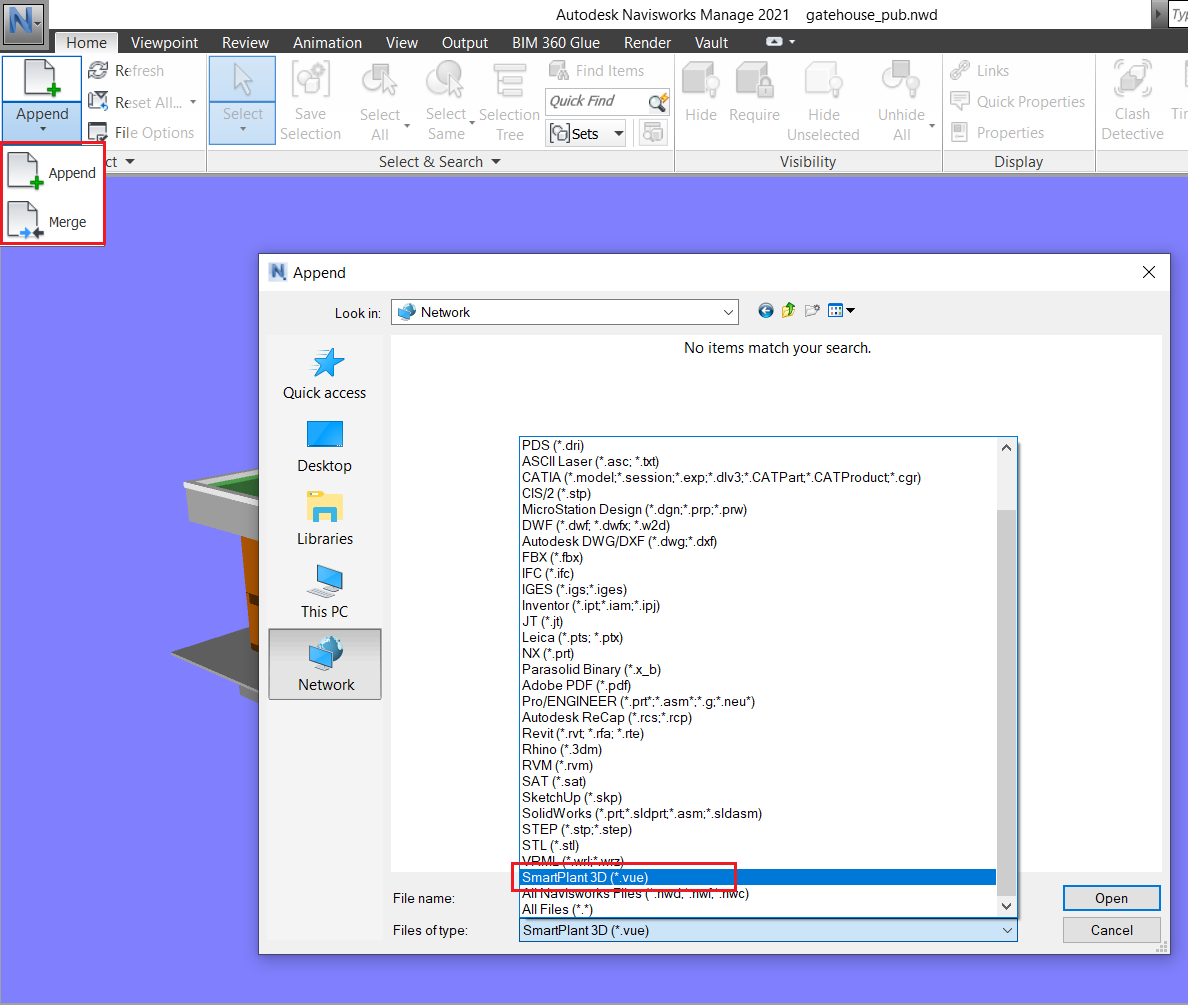Toggle Quick Properties in Display panel
The width and height of the screenshot is (1188, 1005).
1018,102
